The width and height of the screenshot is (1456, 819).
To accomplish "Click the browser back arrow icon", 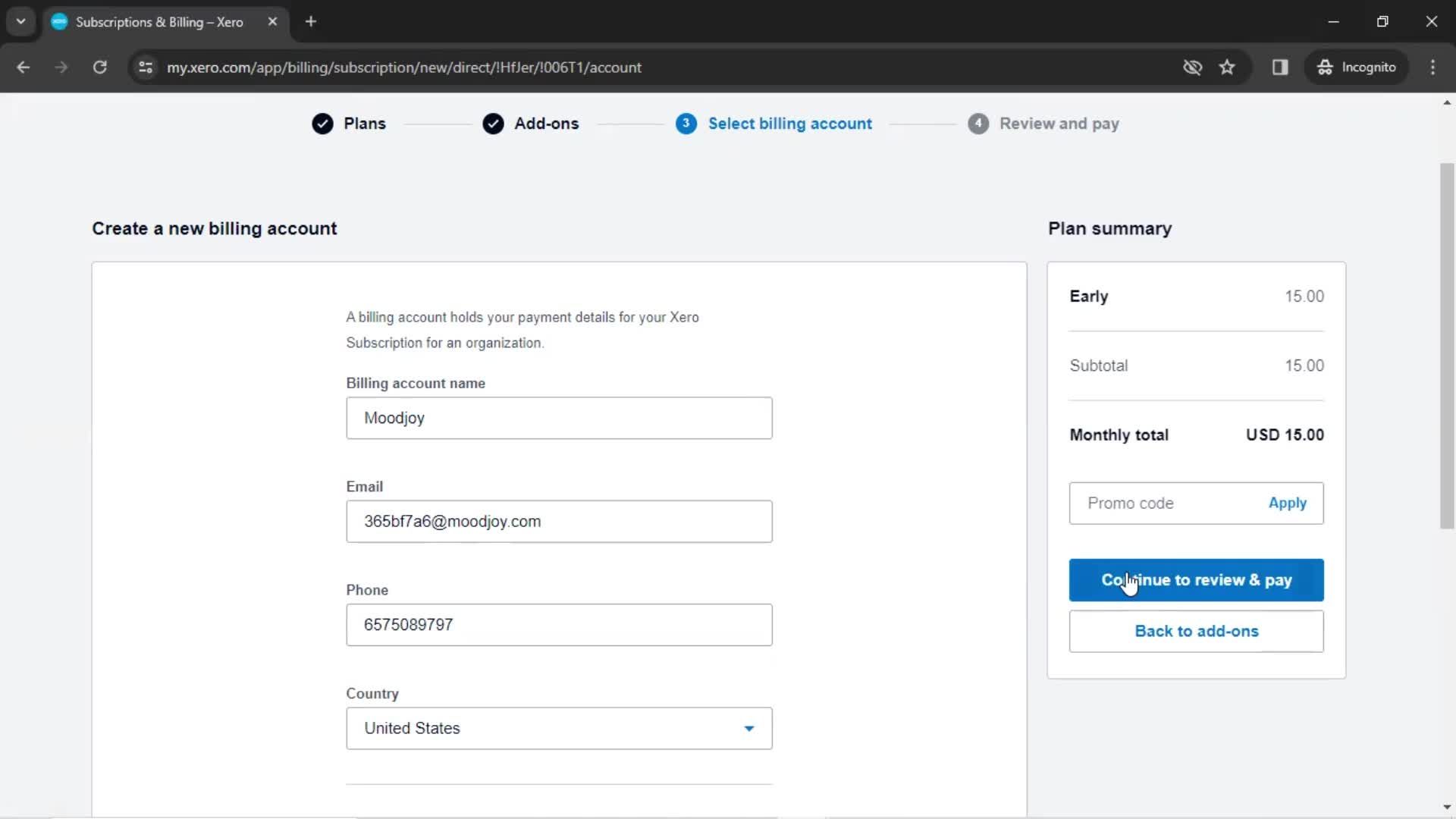I will 24,67.
